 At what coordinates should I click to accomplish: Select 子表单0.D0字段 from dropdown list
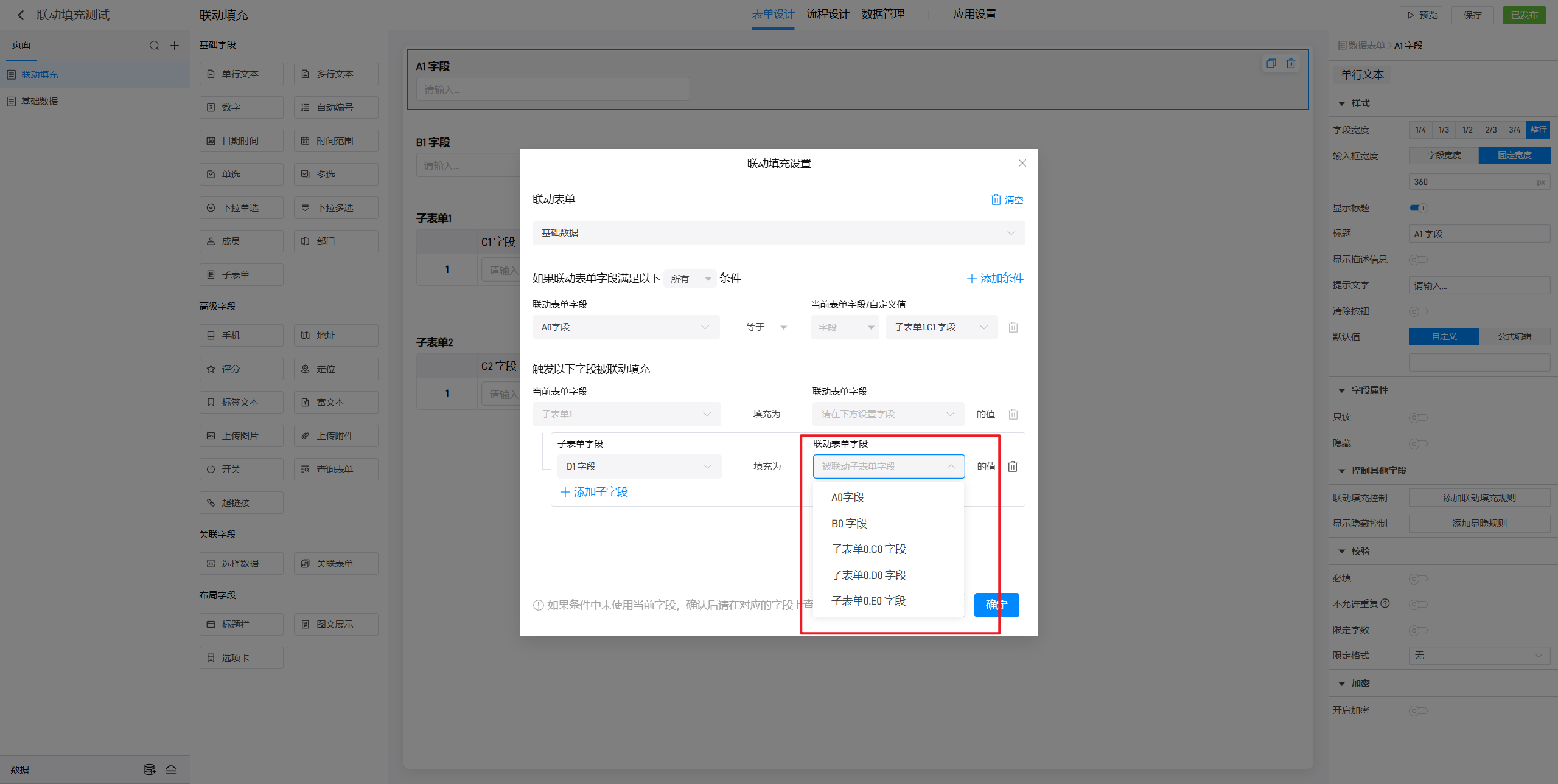click(868, 575)
